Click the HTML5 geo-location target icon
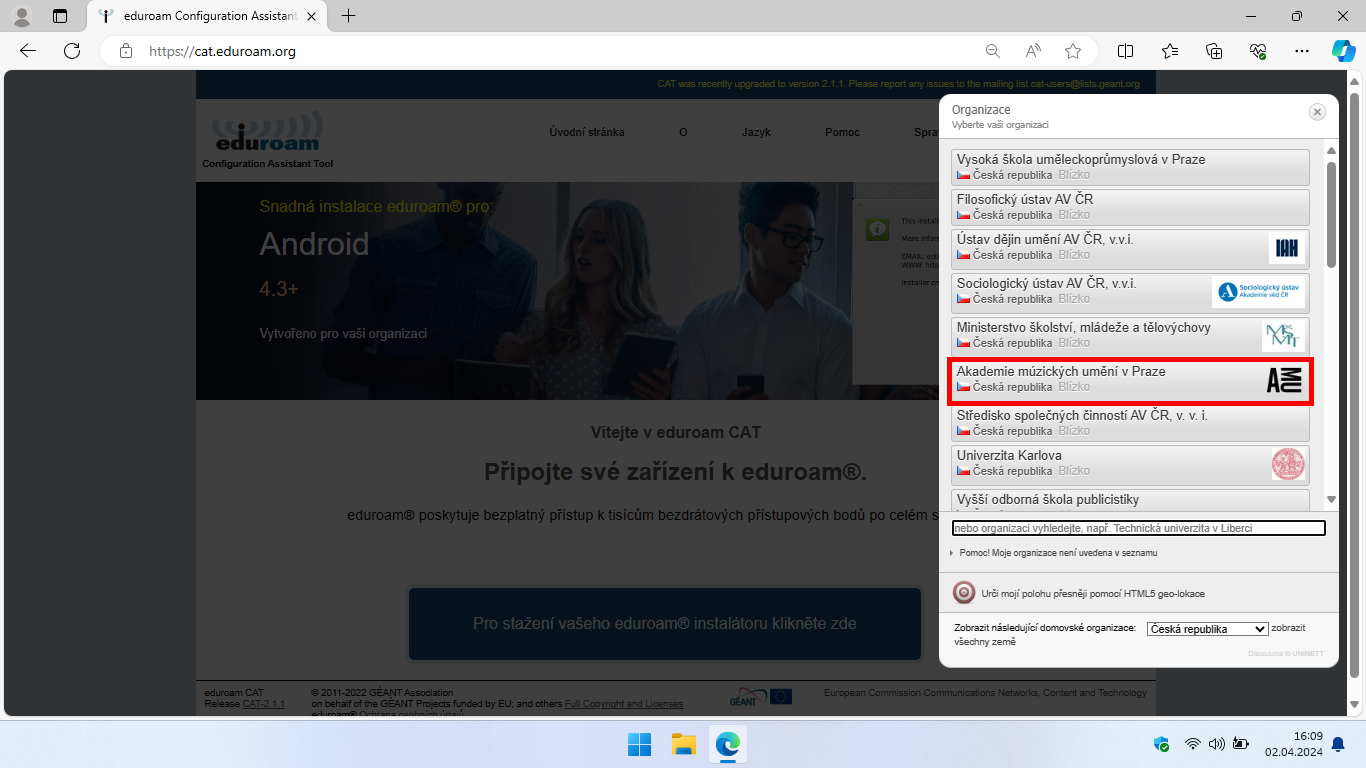Screen dimensions: 1366x768 pos(964,593)
